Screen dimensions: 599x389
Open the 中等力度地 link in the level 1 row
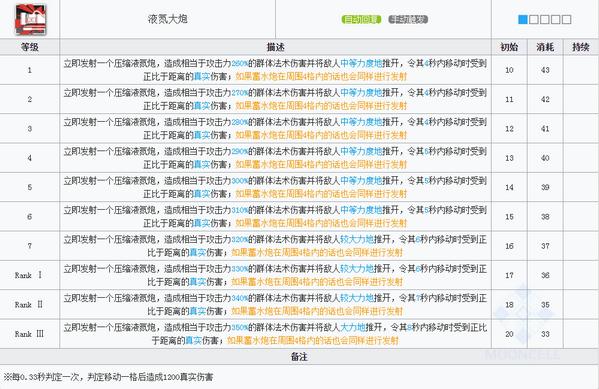pyautogui.click(x=361, y=63)
